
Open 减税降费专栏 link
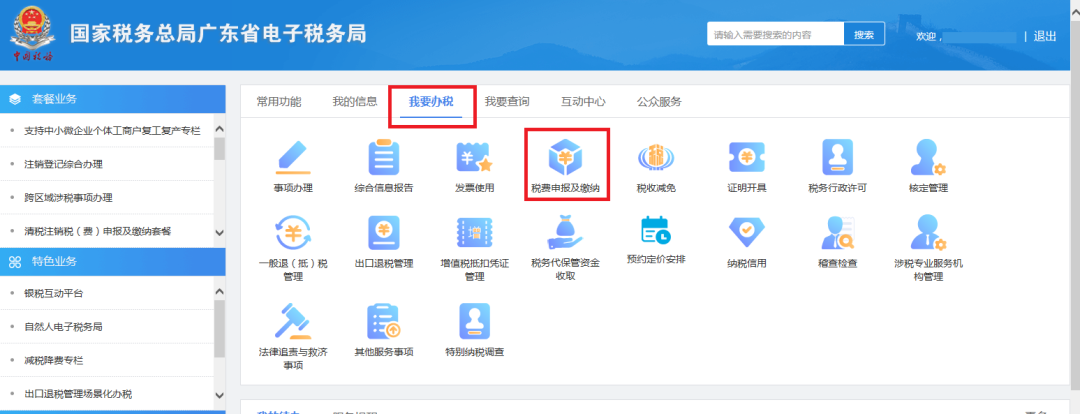pos(54,360)
